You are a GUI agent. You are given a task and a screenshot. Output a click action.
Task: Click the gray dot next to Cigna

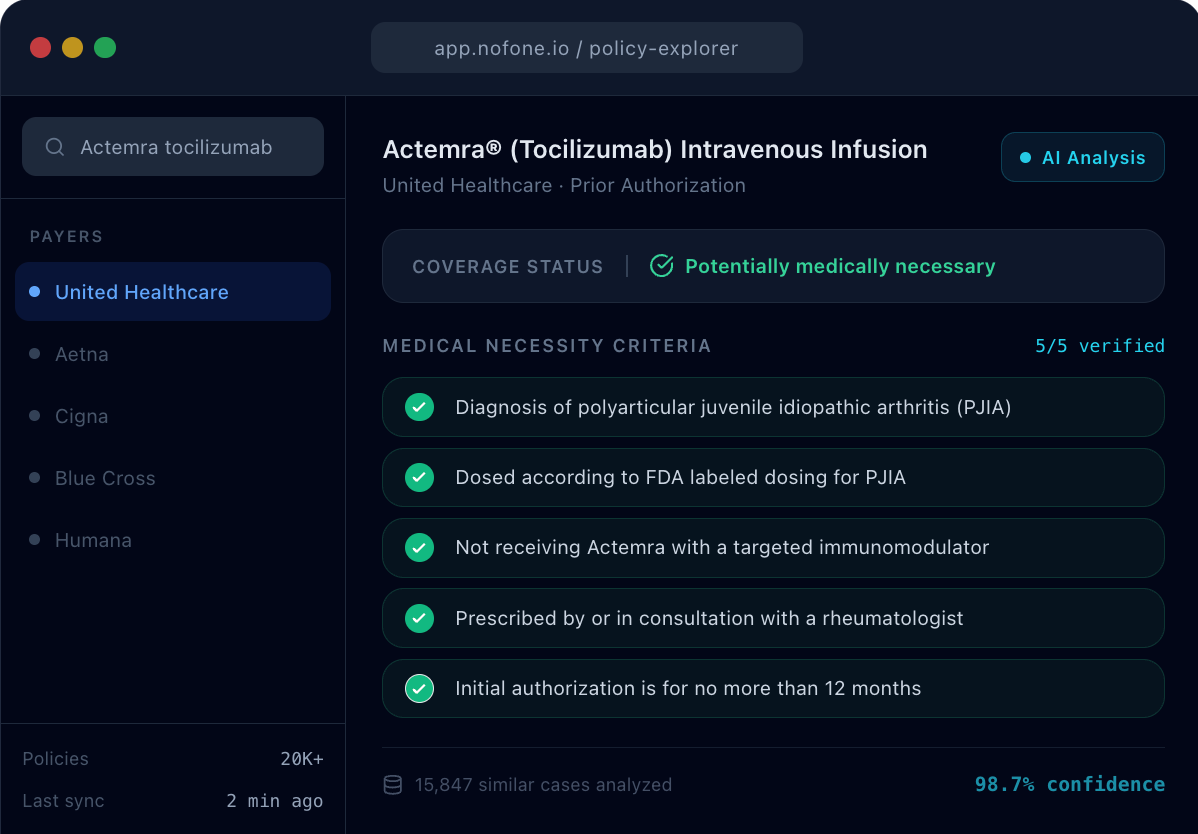[34, 415]
